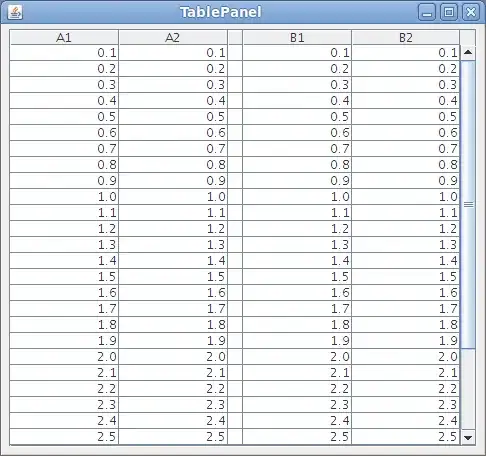Select the 1.2 cell in column B2
Viewport: 486px width, 456px height.
pyautogui.click(x=406, y=229)
